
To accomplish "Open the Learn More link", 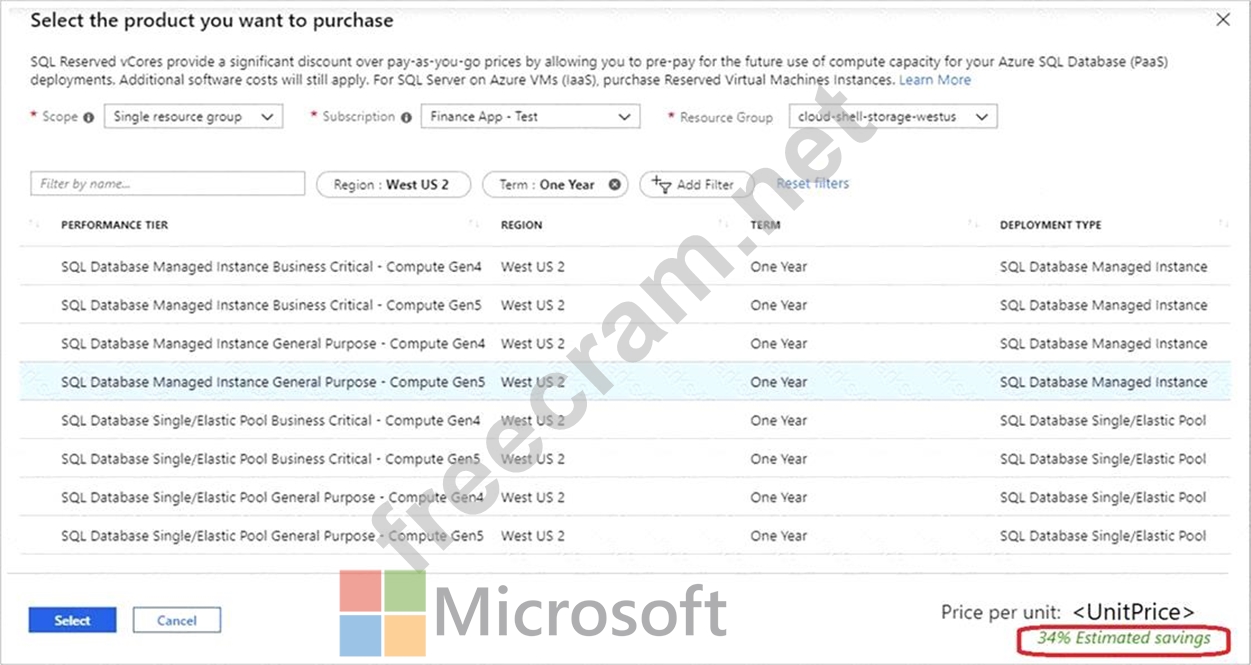I will (x=934, y=80).
